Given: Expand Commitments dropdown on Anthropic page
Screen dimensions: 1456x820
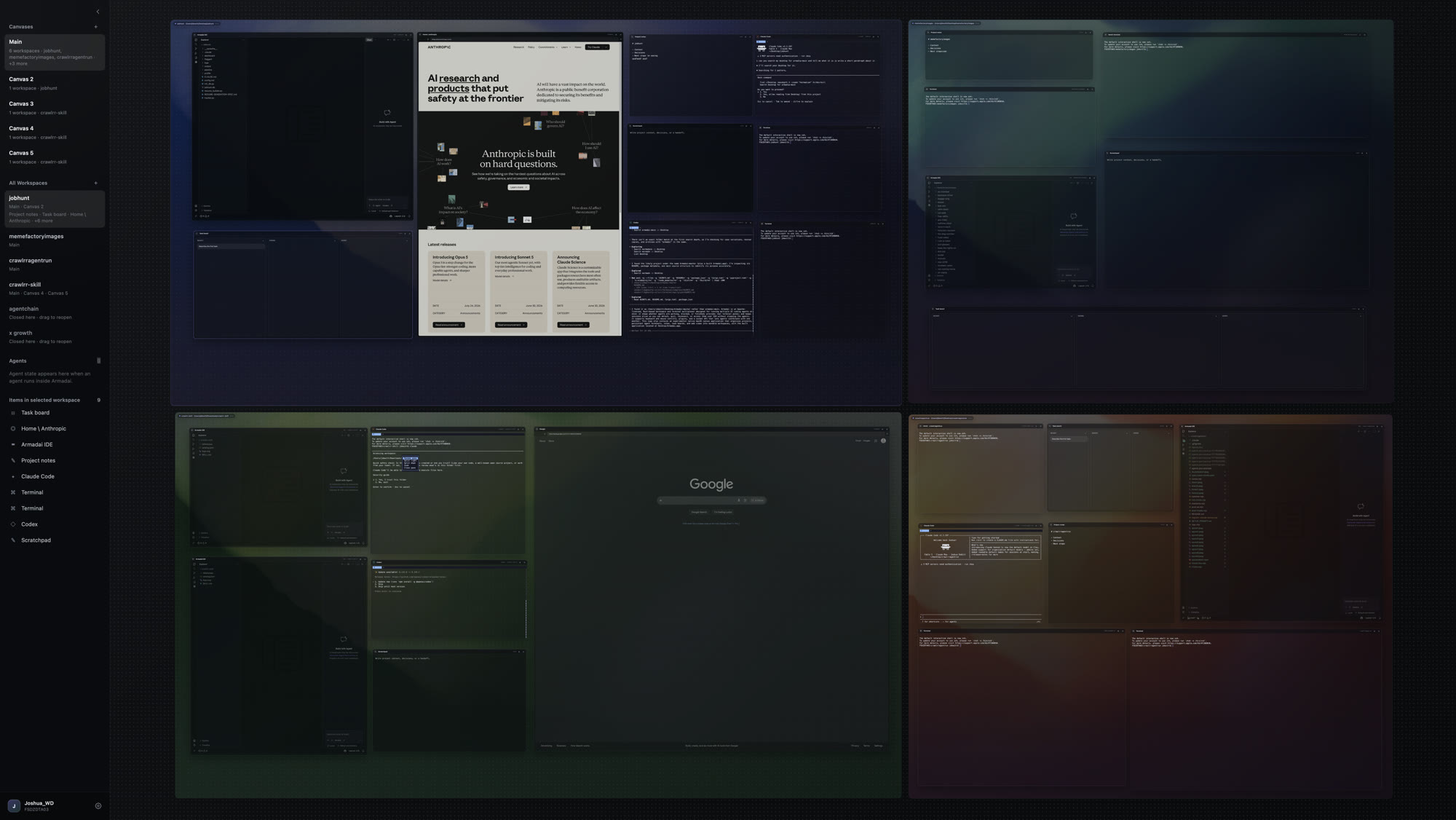Looking at the screenshot, I should pos(547,47).
